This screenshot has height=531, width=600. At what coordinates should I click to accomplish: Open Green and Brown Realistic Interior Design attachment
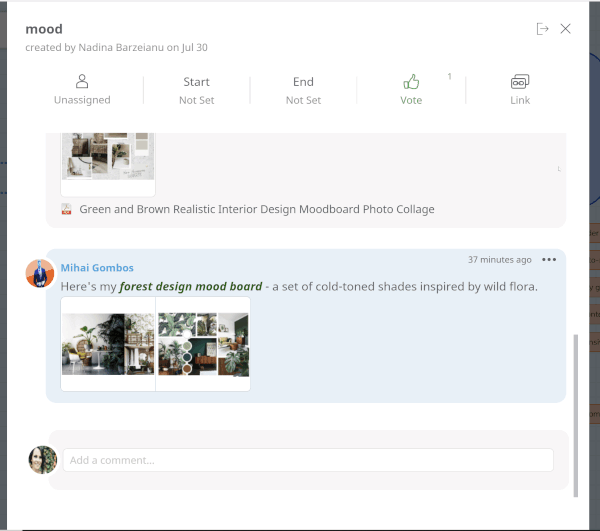257,209
